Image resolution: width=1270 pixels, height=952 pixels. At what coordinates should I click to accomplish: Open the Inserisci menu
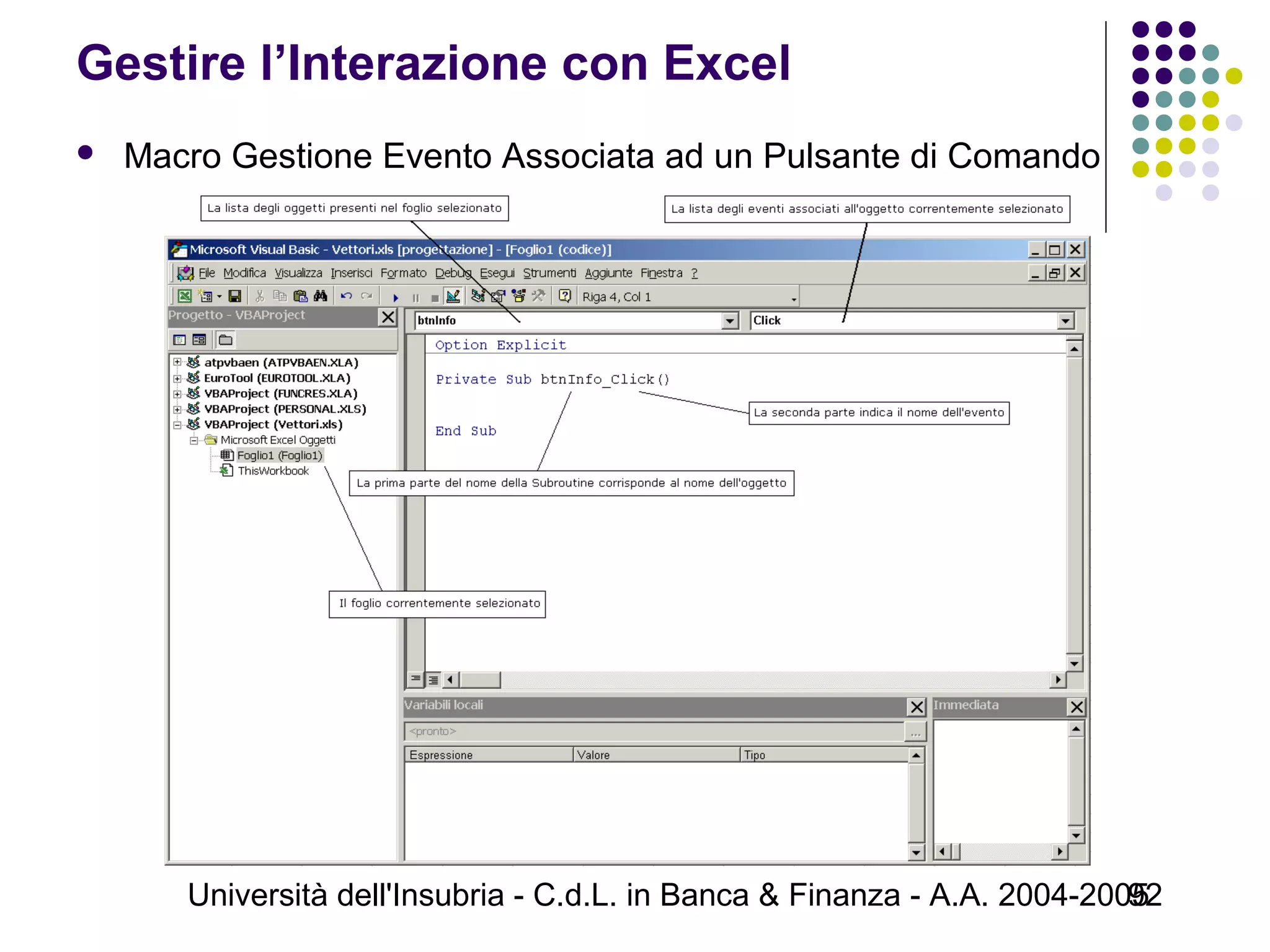tap(351, 273)
